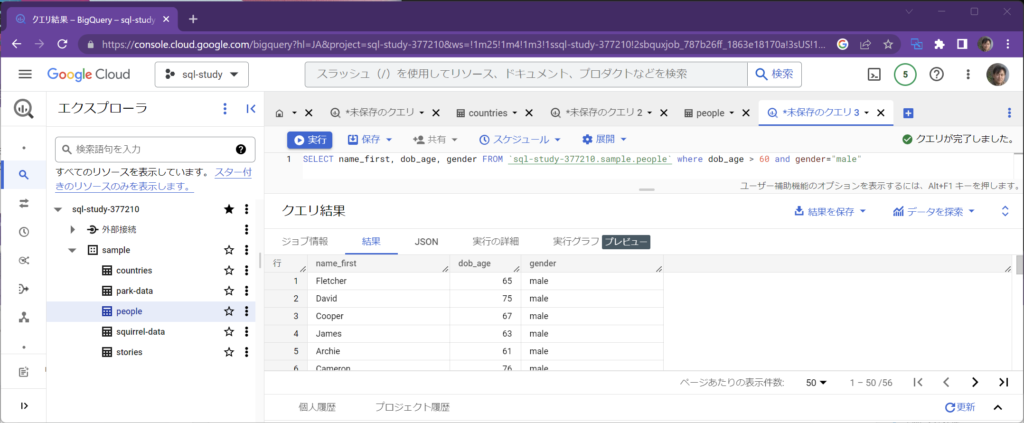Switch to JSON results tab
The height and width of the screenshot is (423, 1024).
426,242
